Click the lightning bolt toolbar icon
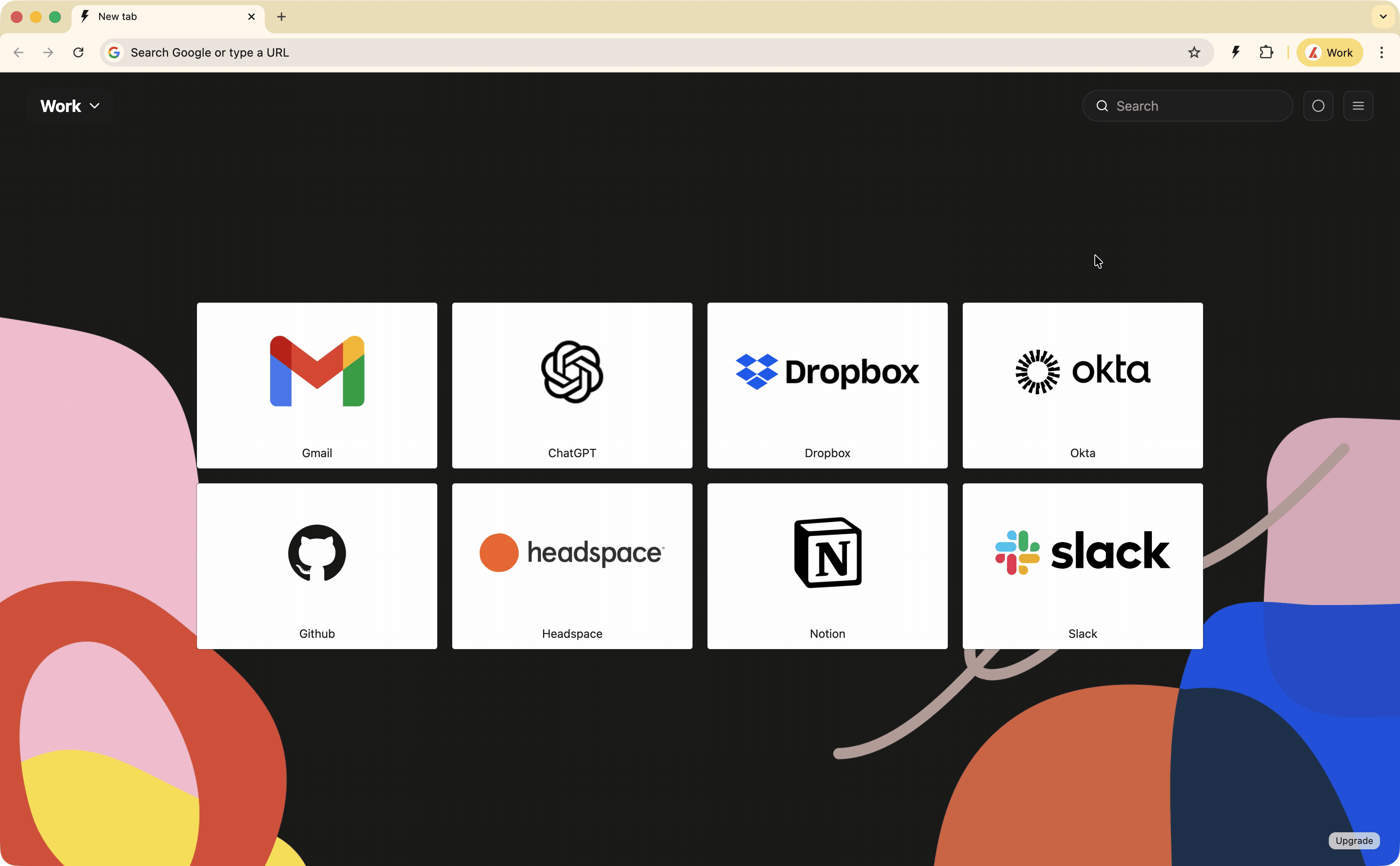 coord(1235,52)
